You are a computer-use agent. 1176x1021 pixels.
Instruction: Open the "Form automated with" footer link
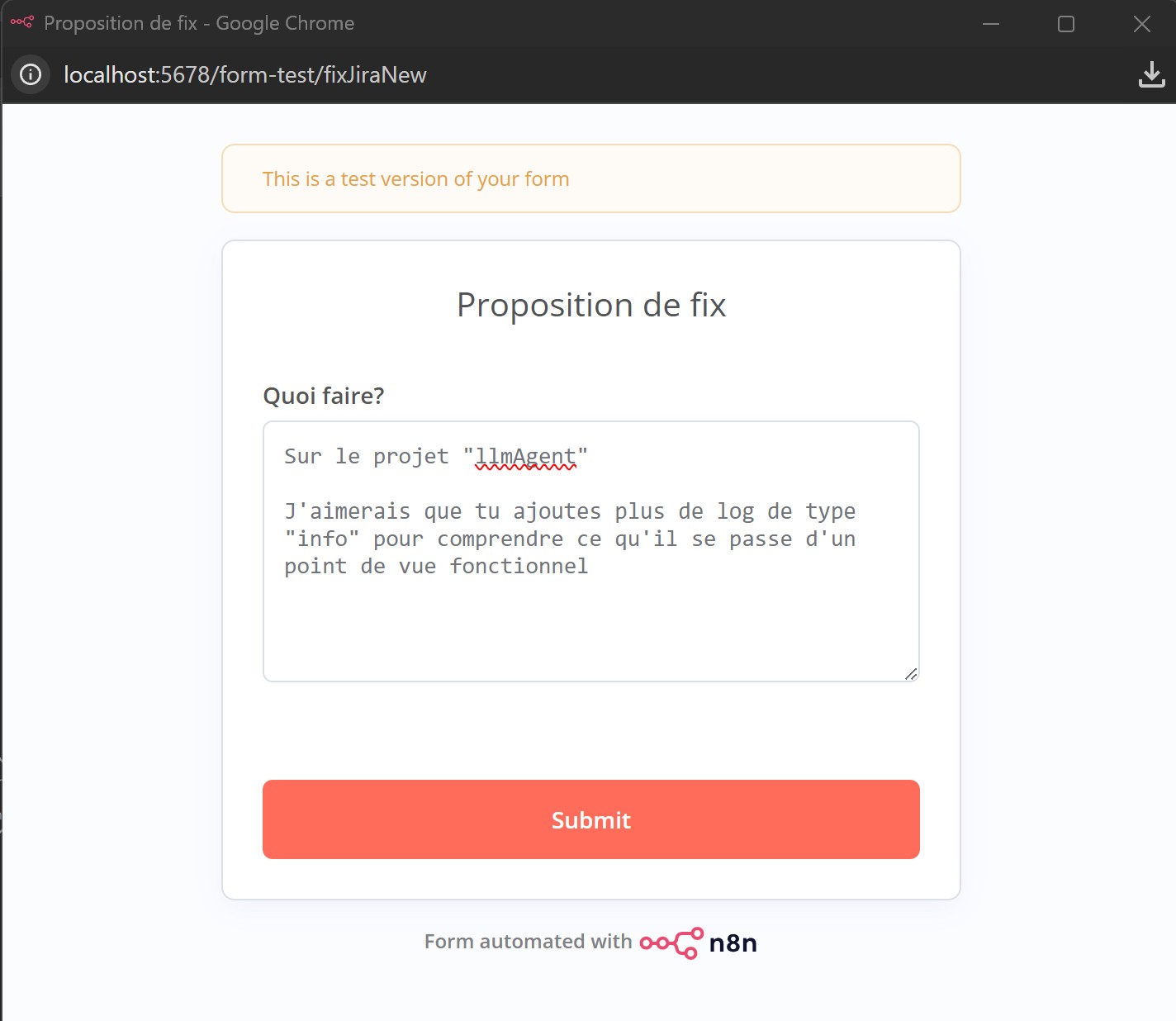tap(528, 942)
